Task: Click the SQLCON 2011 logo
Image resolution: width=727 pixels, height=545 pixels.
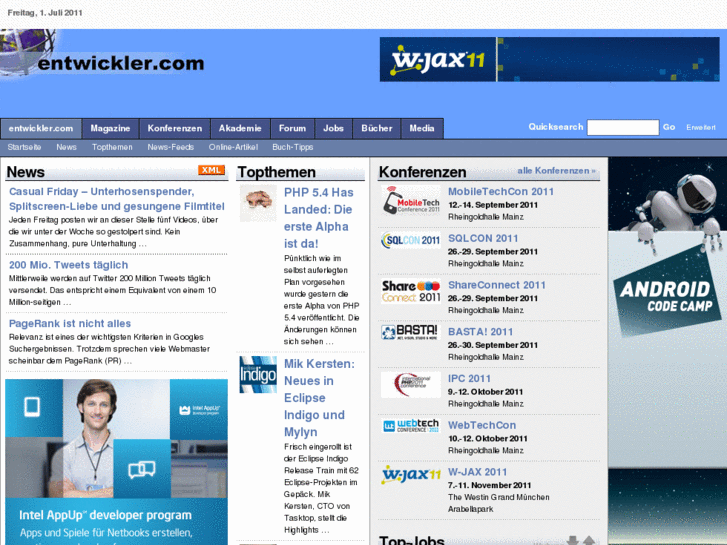Action: pos(411,240)
